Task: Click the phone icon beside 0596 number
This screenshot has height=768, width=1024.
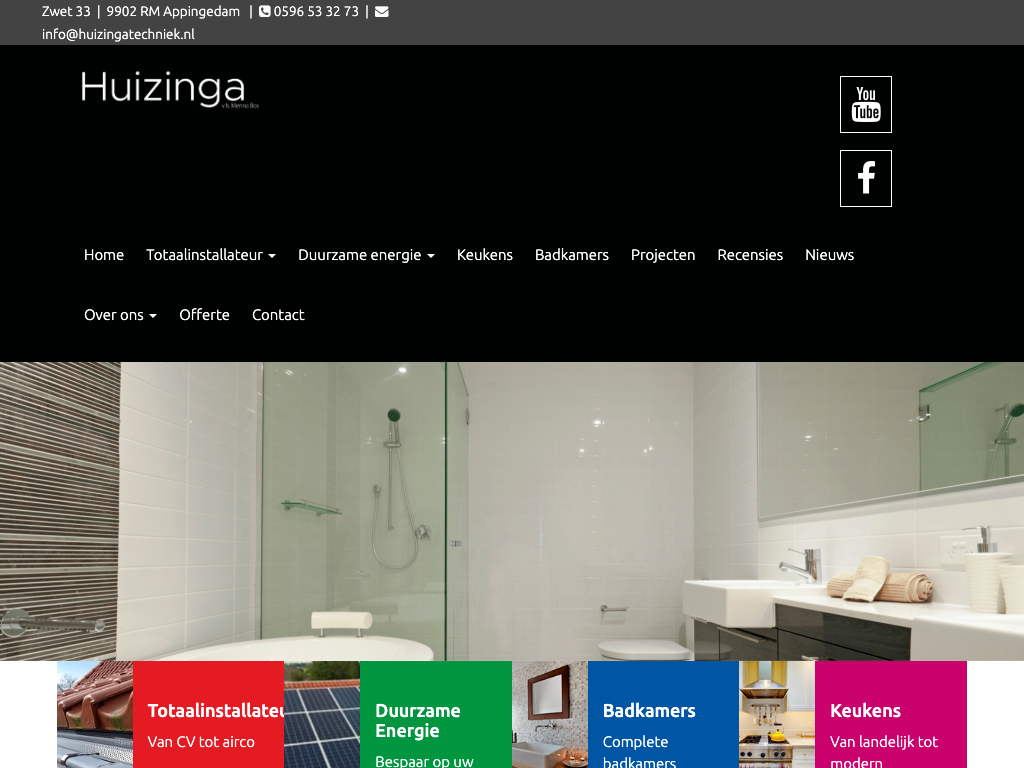Action: pyautogui.click(x=264, y=12)
